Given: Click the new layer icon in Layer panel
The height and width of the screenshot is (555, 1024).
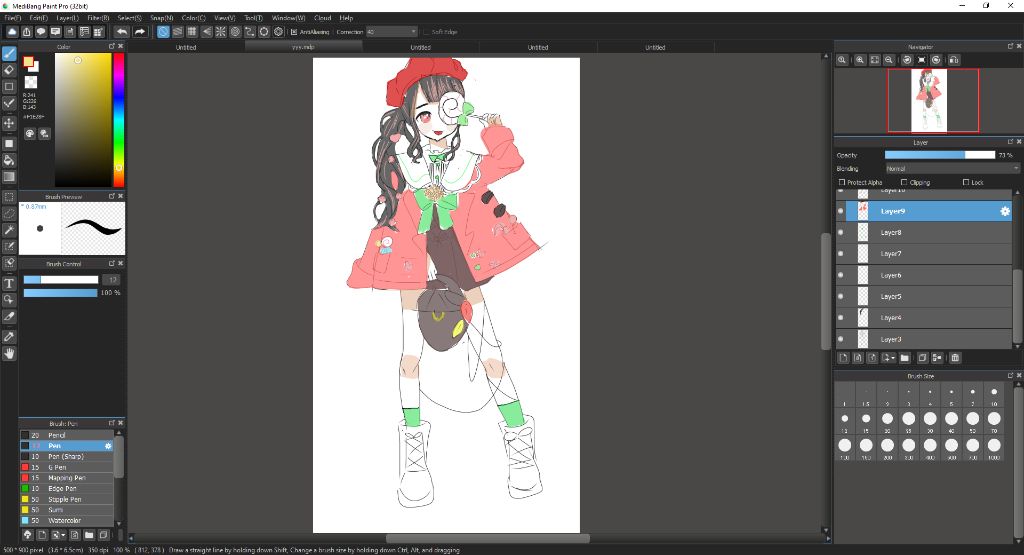Looking at the screenshot, I should coord(843,358).
